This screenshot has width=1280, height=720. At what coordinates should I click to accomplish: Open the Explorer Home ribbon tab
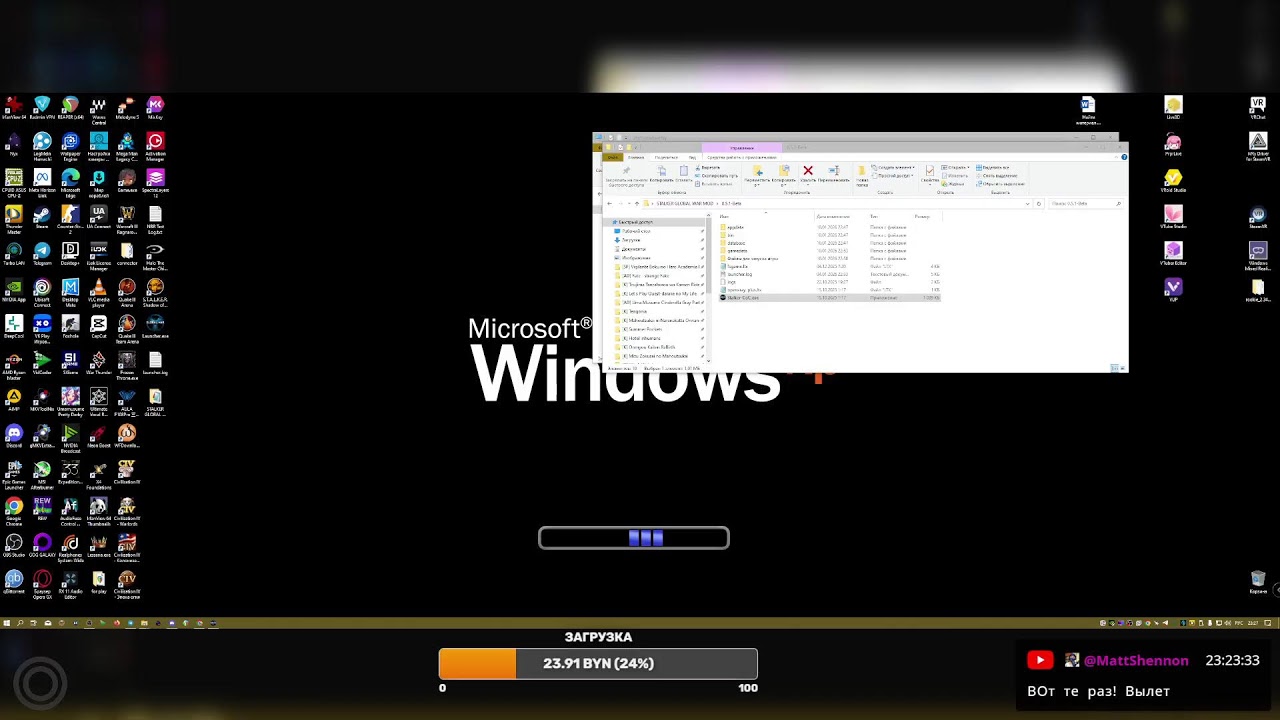pos(636,157)
